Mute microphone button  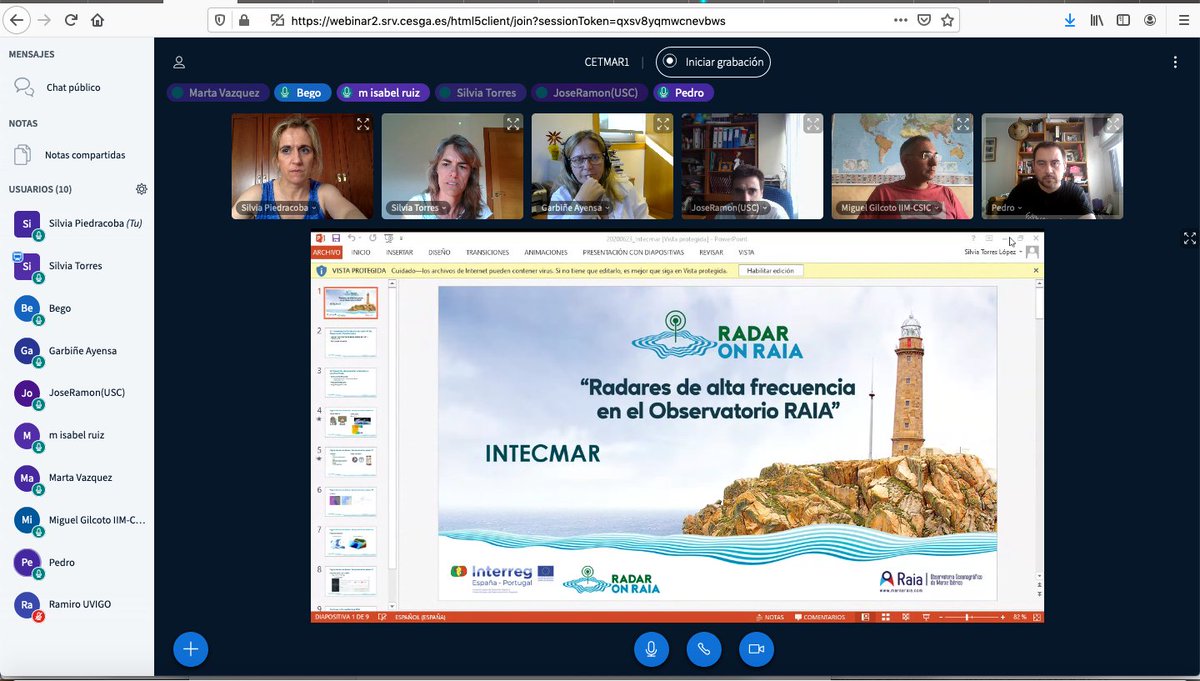tap(651, 649)
